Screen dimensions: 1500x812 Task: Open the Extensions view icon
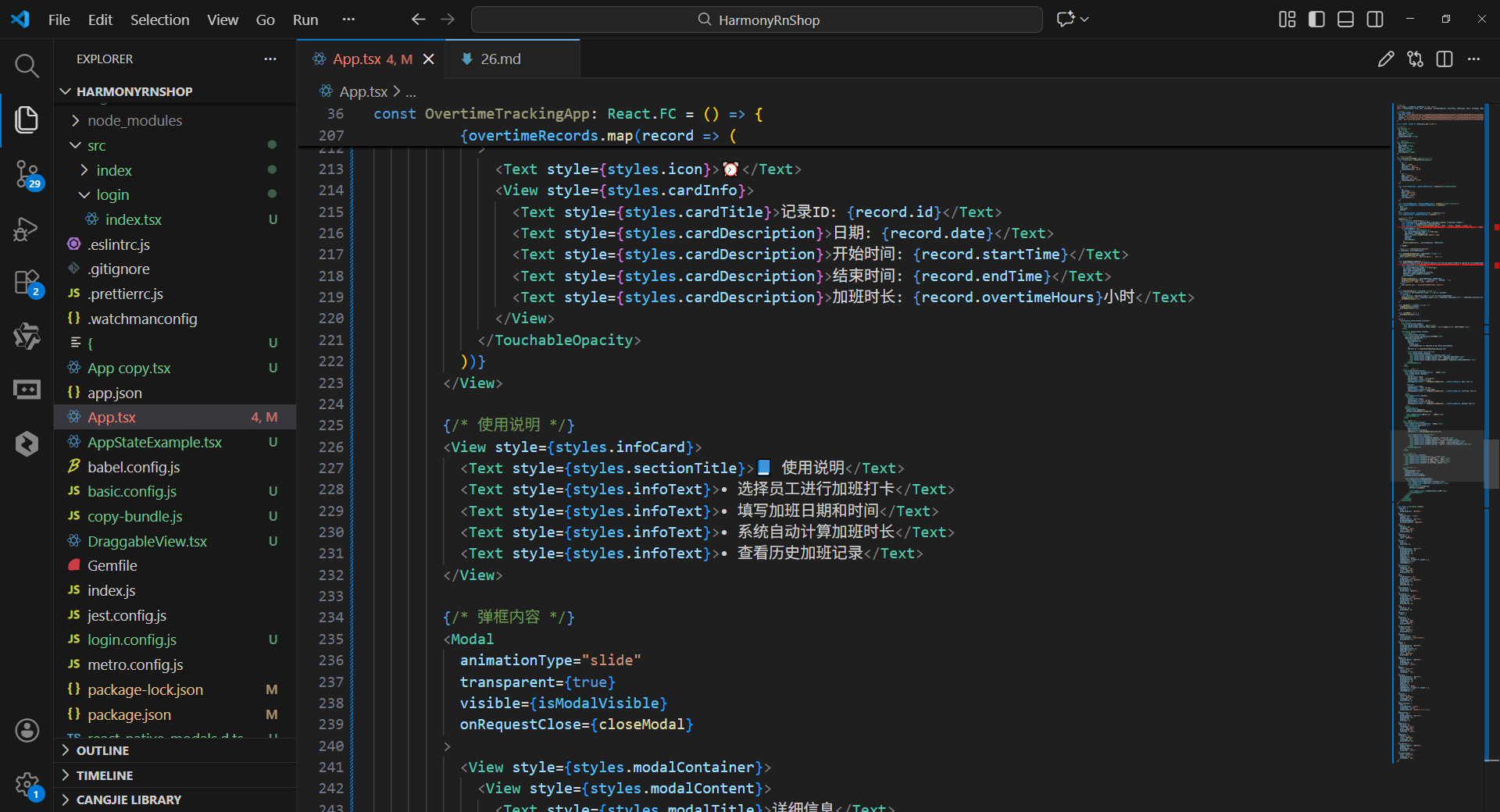(x=27, y=283)
